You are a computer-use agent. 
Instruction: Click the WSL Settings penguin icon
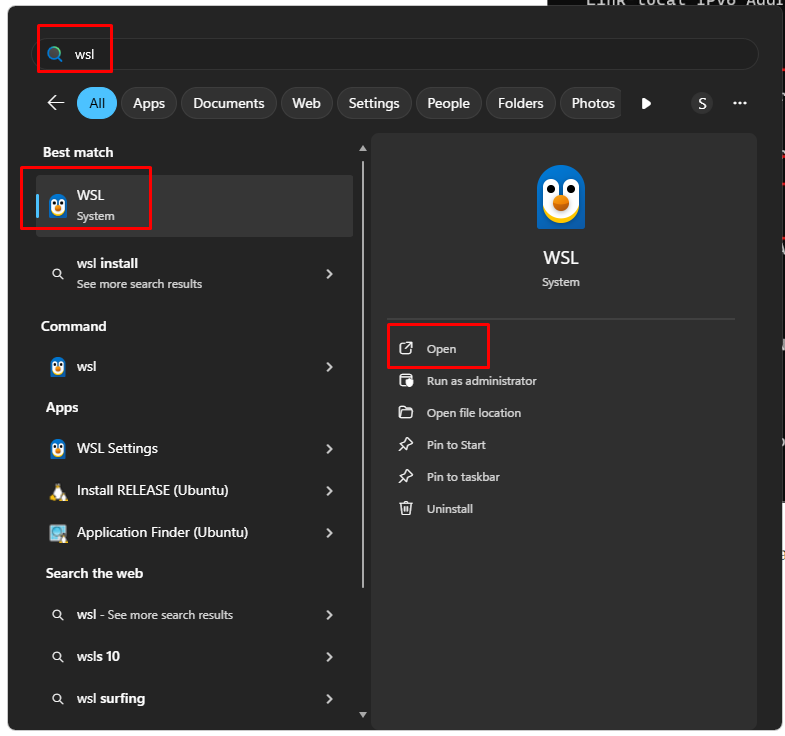[58, 449]
